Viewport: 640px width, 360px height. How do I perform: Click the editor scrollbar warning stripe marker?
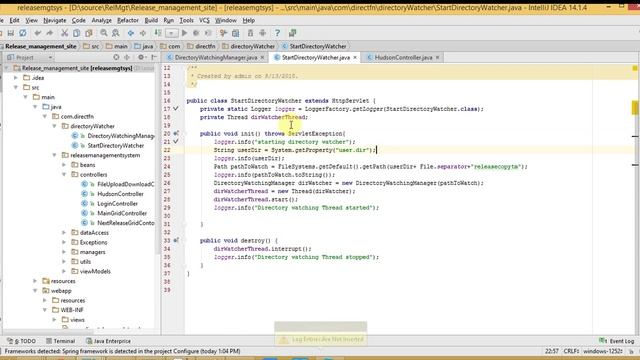tap(635, 107)
